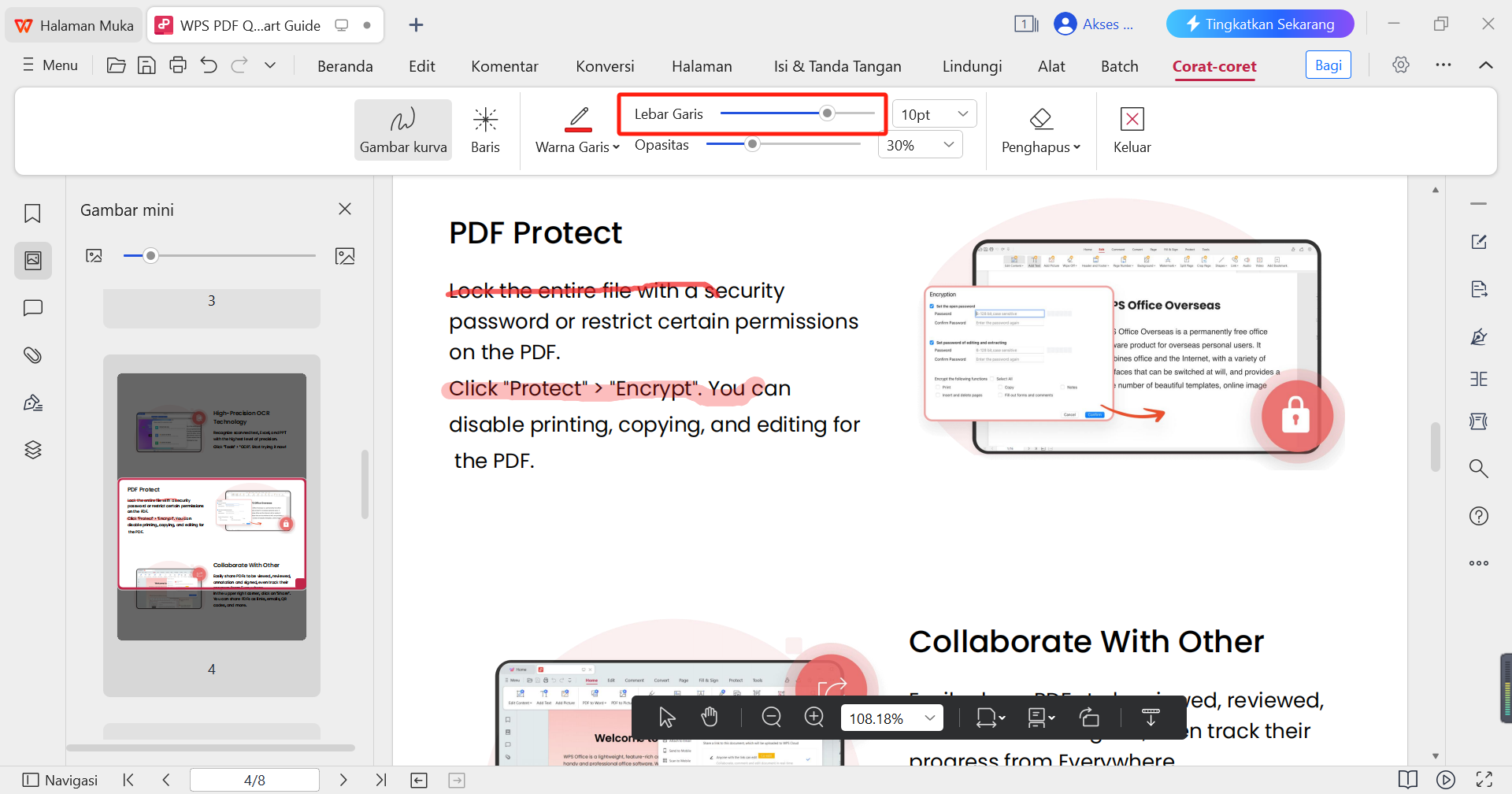Switch to the Corat-coret ribbon tab
1512x794 pixels.
pyautogui.click(x=1214, y=66)
